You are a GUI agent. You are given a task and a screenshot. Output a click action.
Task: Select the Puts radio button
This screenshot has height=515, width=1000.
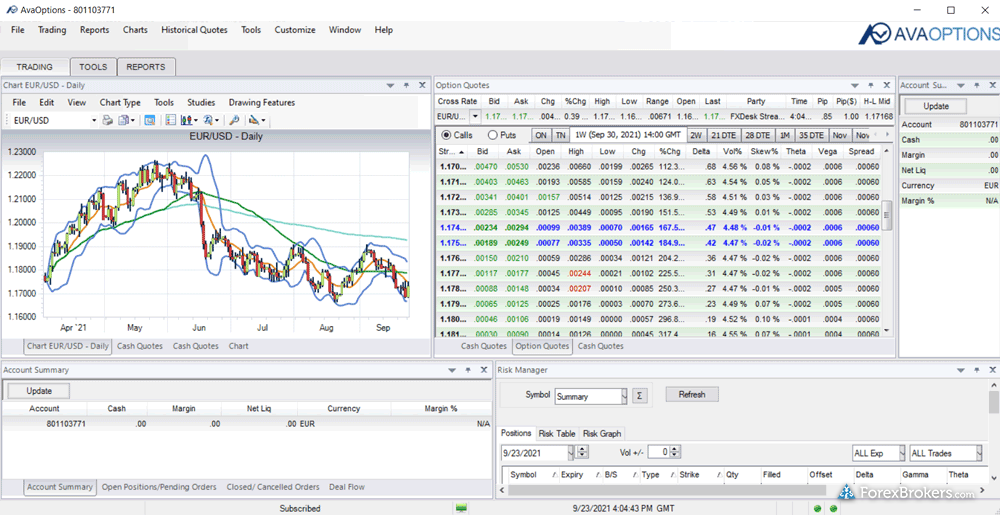[492, 135]
